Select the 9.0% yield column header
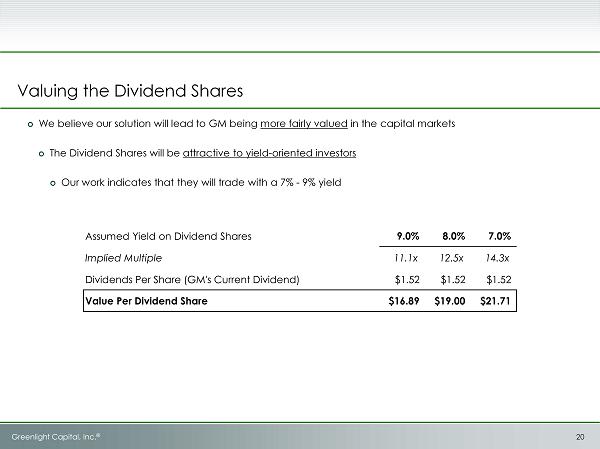This screenshot has width=600, height=449. (x=407, y=237)
